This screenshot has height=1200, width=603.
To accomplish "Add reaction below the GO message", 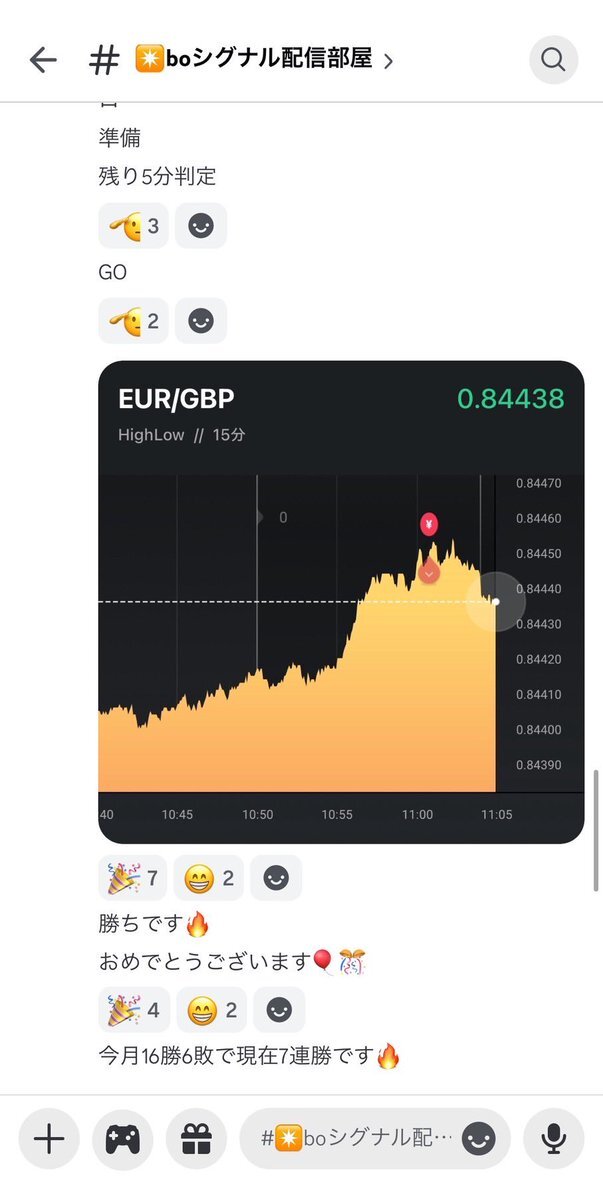I will point(201,321).
